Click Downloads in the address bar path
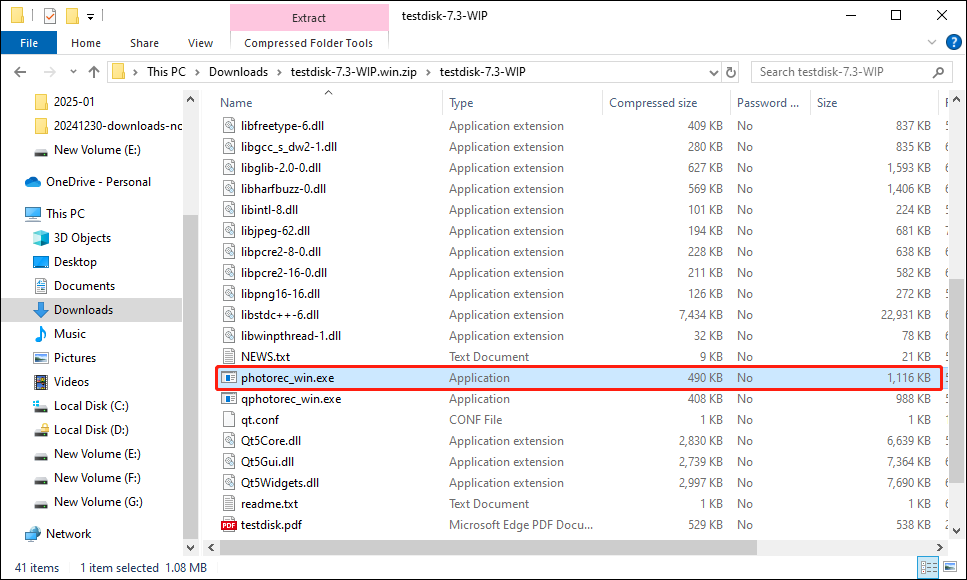 [238, 72]
